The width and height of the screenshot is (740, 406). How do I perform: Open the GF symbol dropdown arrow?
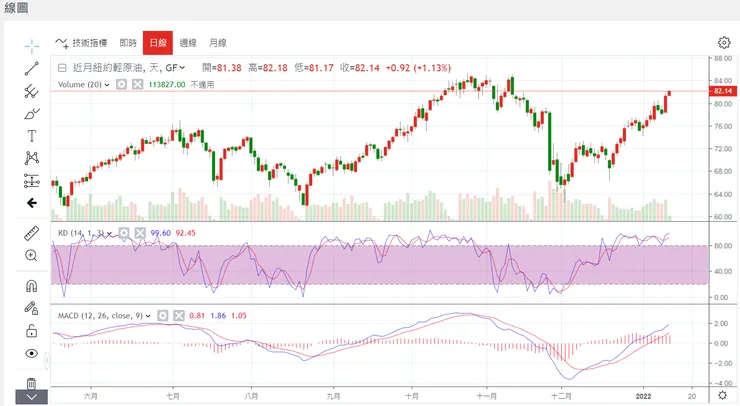(183, 68)
